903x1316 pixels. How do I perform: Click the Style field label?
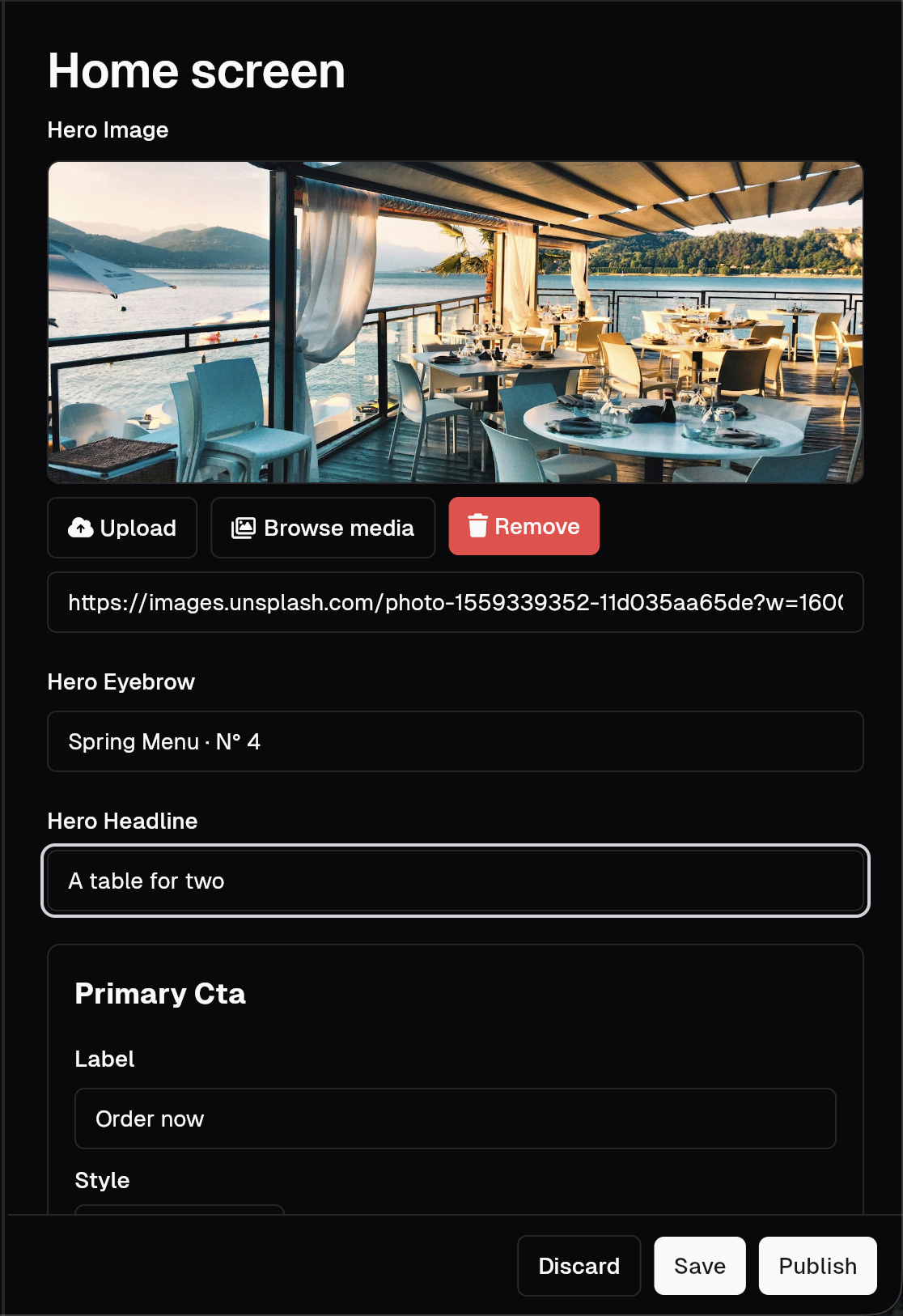click(x=103, y=1180)
